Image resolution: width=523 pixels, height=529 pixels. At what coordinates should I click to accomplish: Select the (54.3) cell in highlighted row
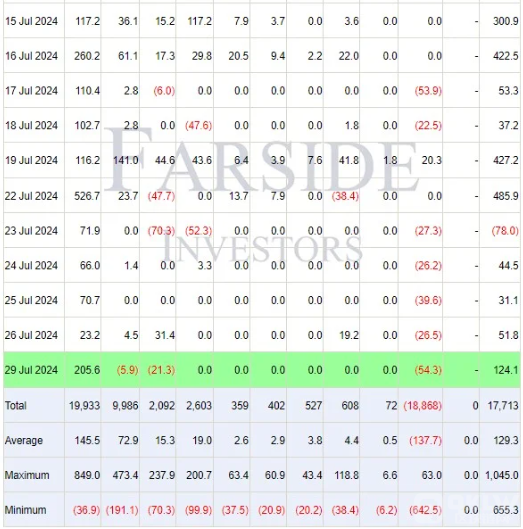(x=428, y=370)
